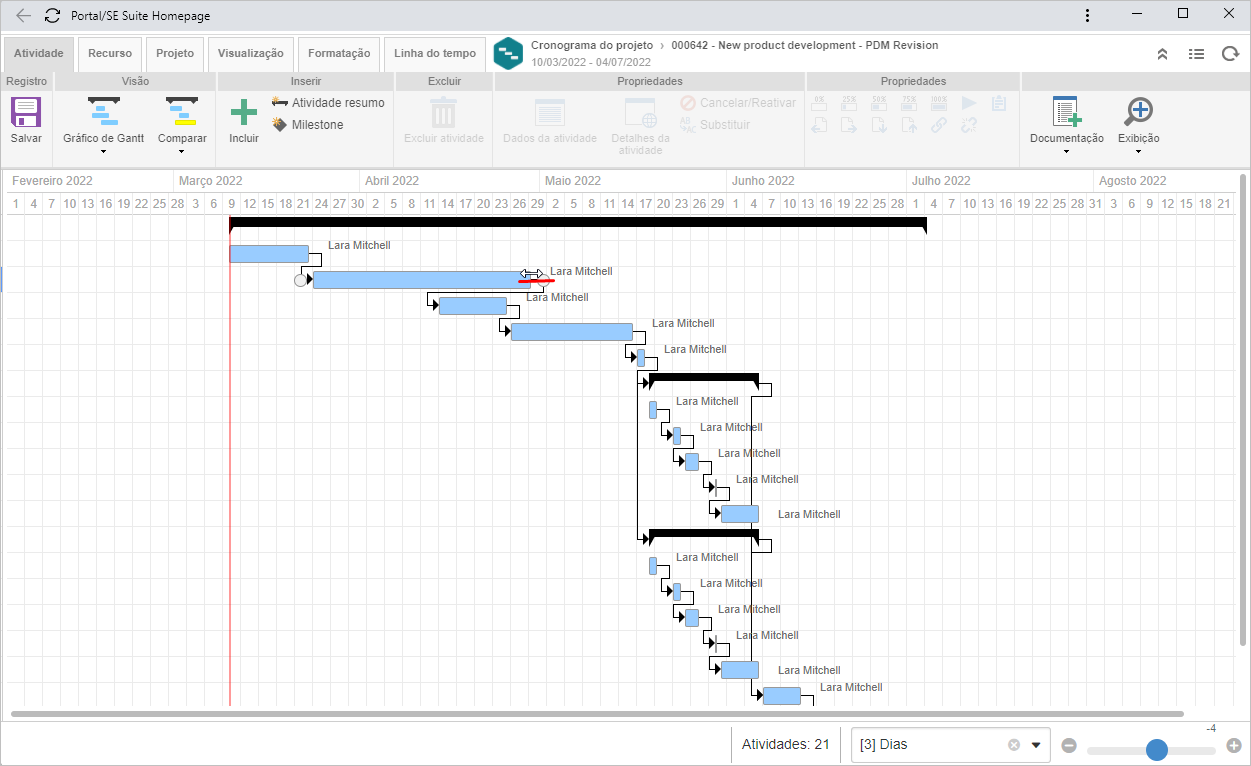The height and width of the screenshot is (766, 1251).
Task: Click the move-up page icon
Action: coord(909,125)
